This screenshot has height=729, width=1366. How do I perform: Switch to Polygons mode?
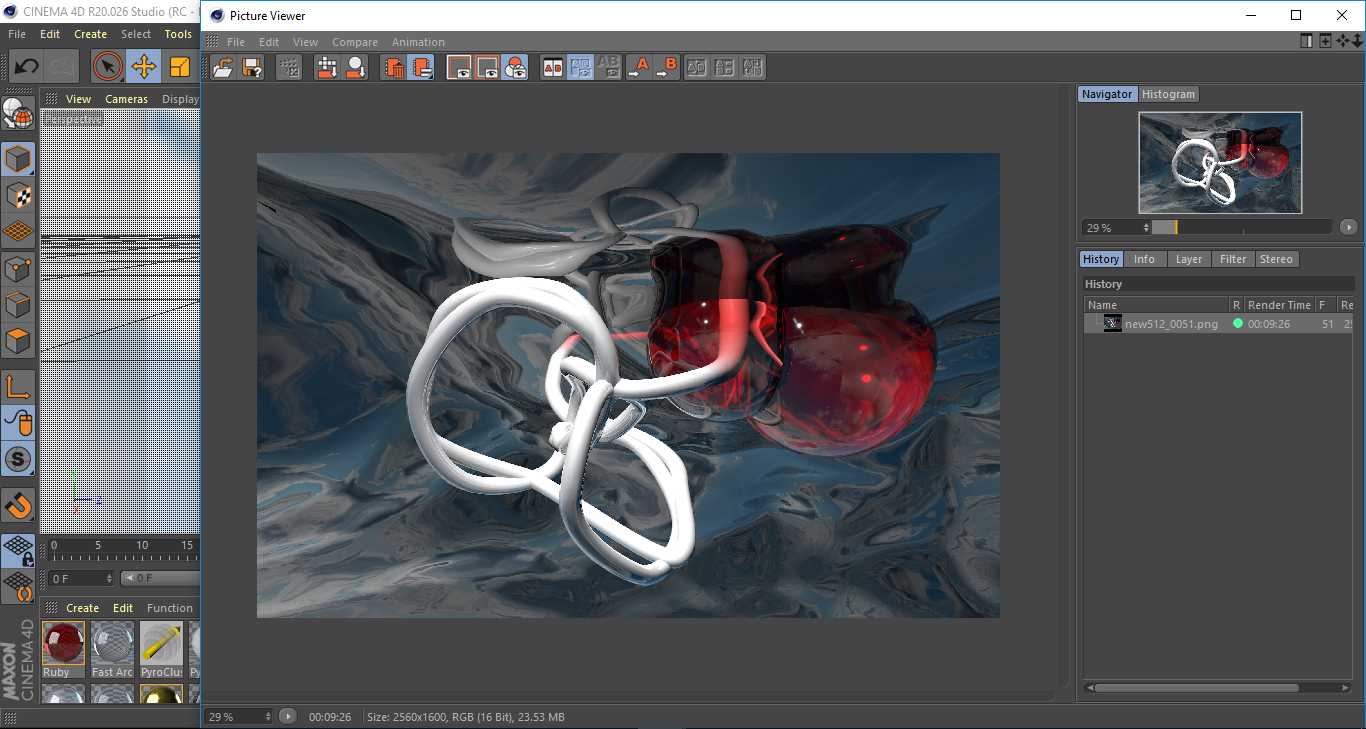(x=18, y=341)
